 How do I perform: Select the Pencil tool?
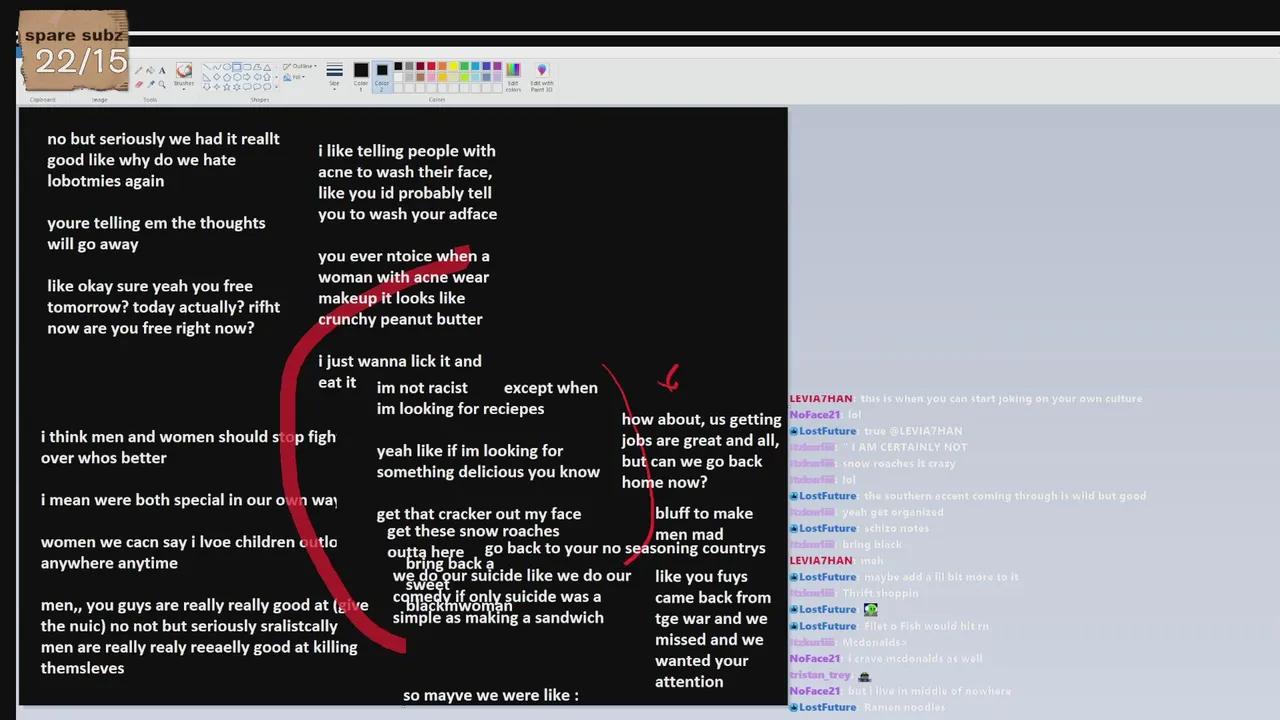click(x=138, y=68)
